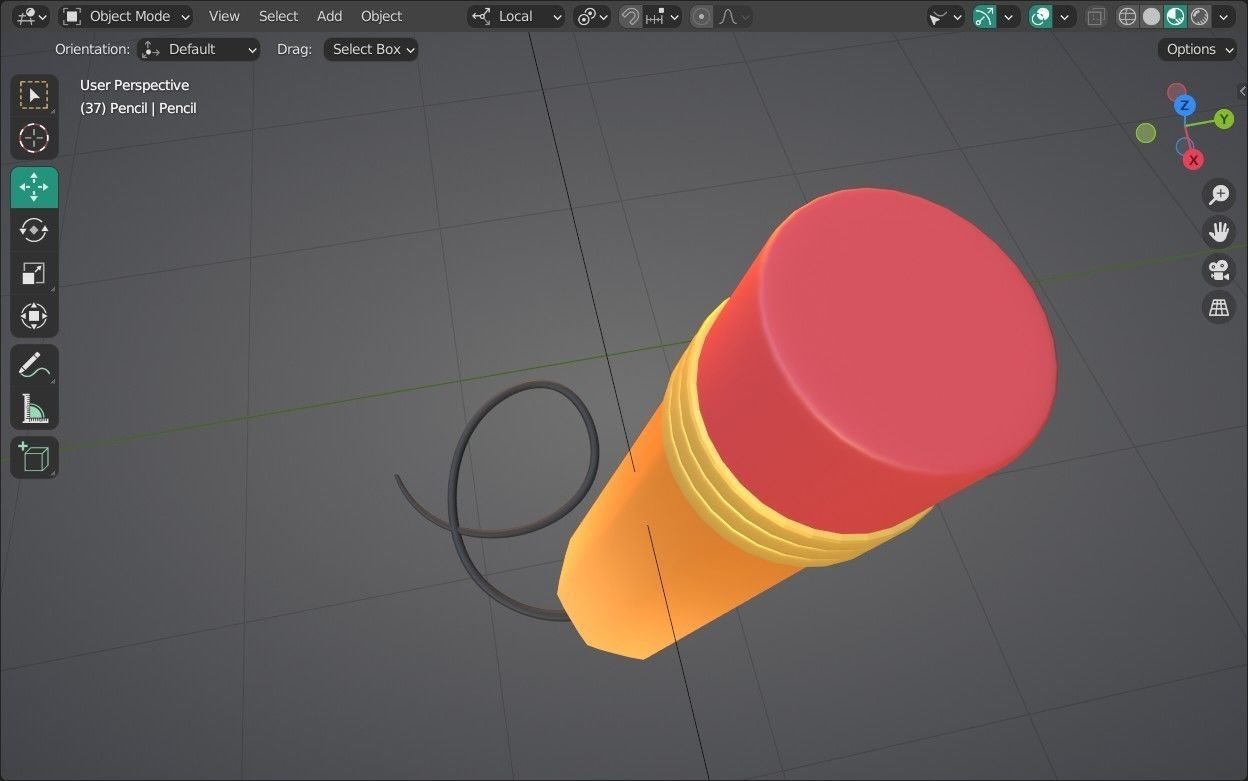
Task: Switch to material preview shading
Action: [x=1176, y=16]
